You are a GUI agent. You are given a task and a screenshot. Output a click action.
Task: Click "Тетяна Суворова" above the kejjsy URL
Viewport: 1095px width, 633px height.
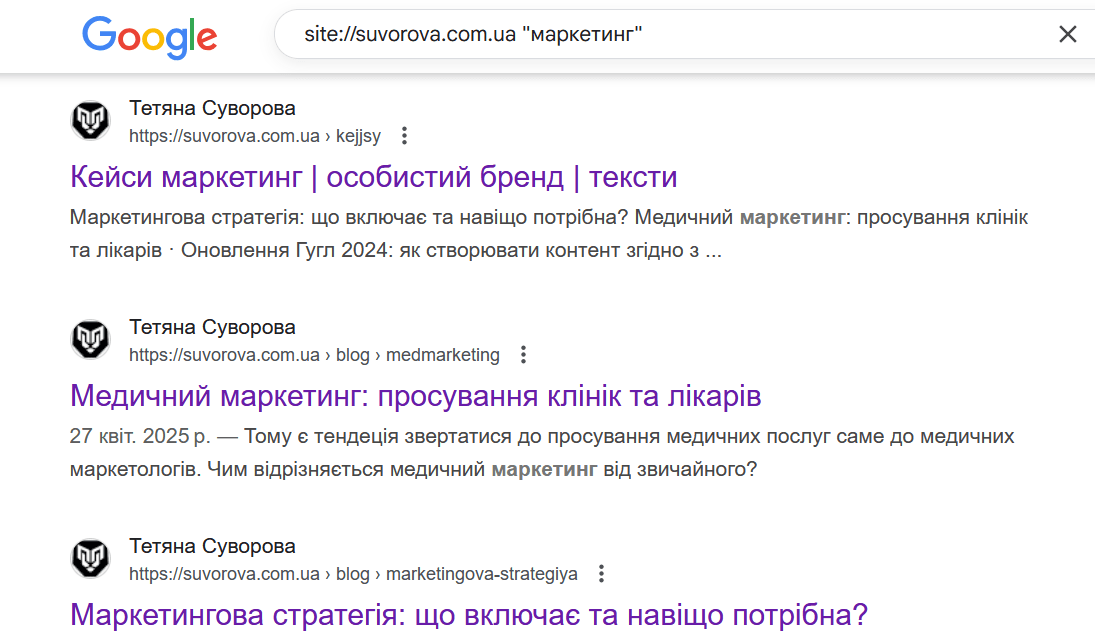point(212,108)
